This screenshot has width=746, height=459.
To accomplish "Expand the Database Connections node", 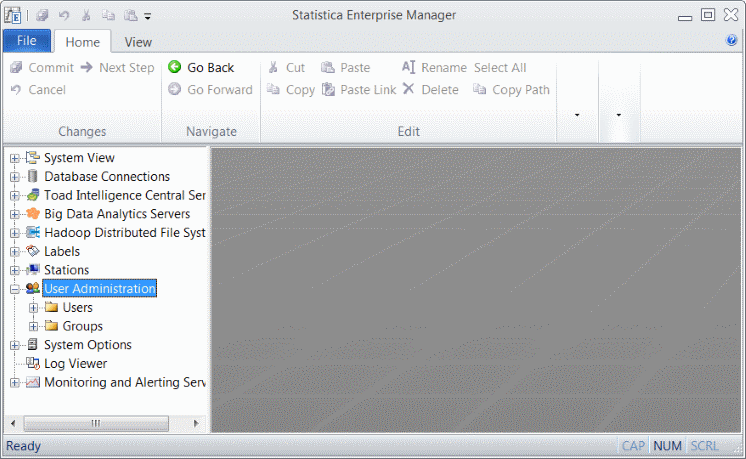I will 15,177.
